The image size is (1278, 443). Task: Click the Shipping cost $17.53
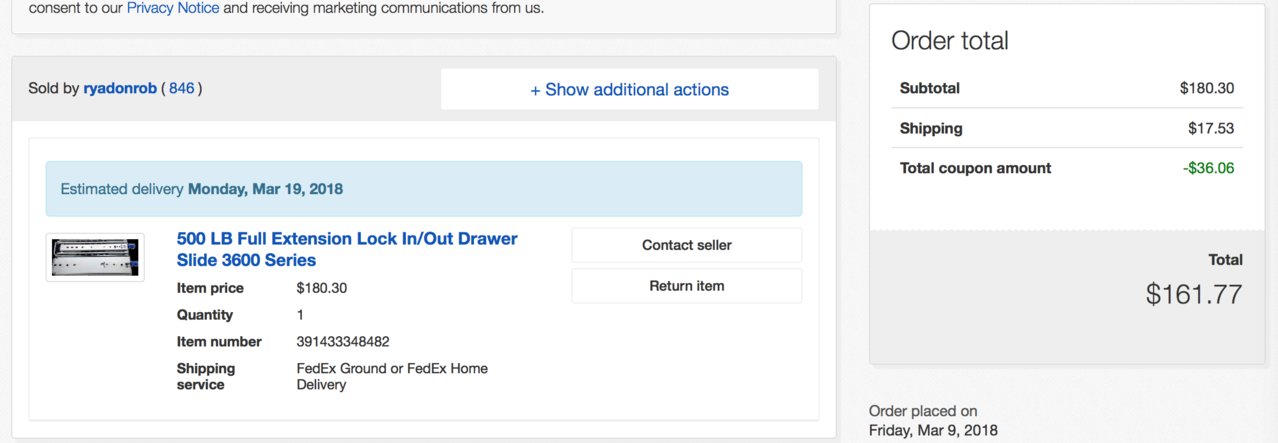(1211, 128)
